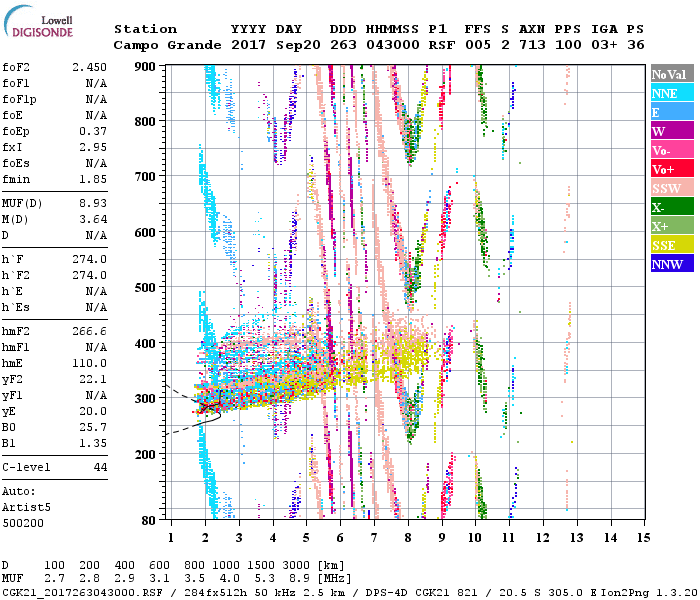The height and width of the screenshot is (600, 700).
Task: Pick the W purple legend entry
Action: (x=669, y=132)
